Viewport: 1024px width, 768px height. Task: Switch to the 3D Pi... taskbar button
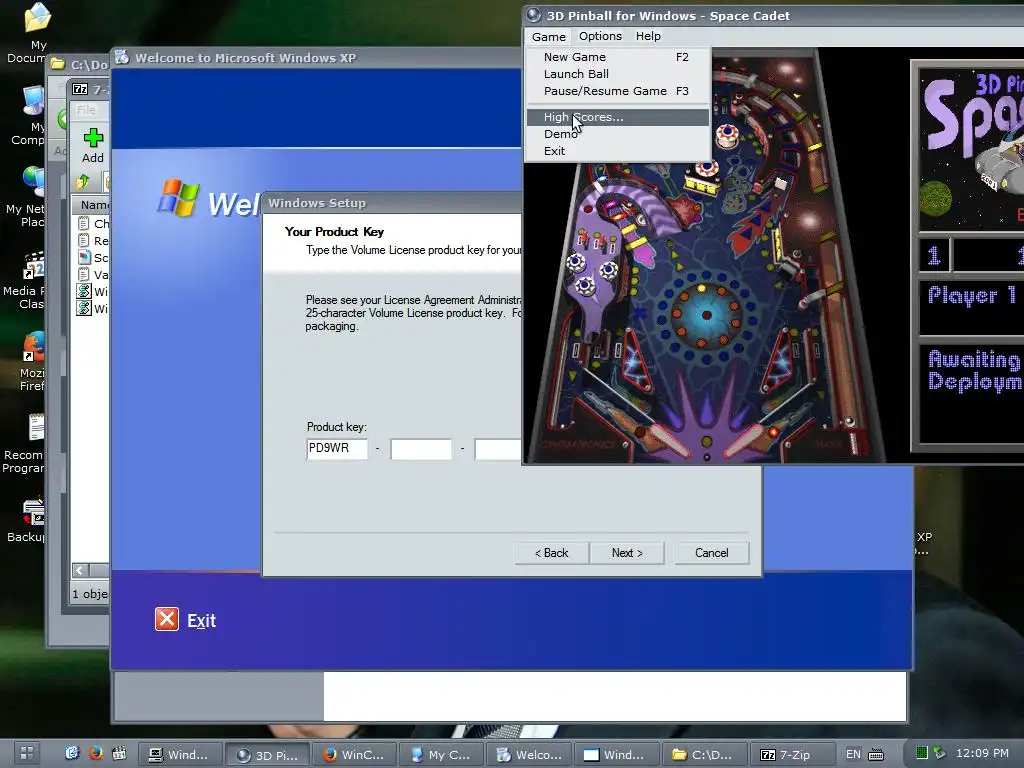pyautogui.click(x=266, y=754)
